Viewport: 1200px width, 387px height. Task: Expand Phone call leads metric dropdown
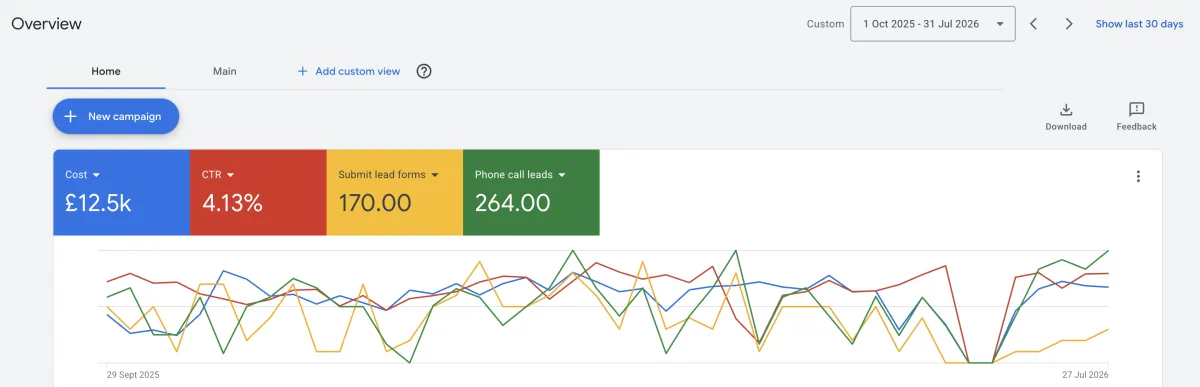point(562,175)
